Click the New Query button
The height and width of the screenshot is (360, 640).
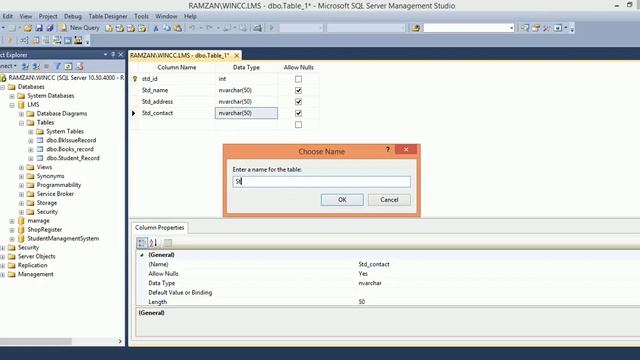point(80,28)
